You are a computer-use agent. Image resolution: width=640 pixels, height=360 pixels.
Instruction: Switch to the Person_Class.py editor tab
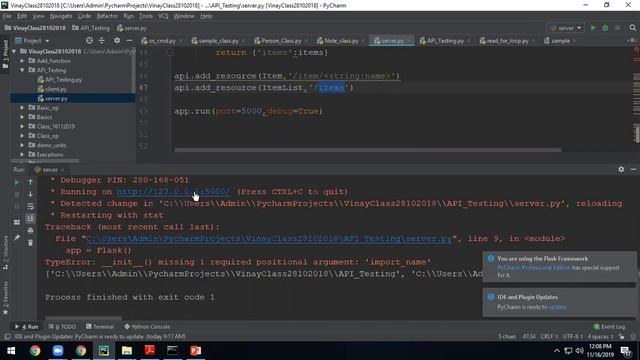click(281, 40)
